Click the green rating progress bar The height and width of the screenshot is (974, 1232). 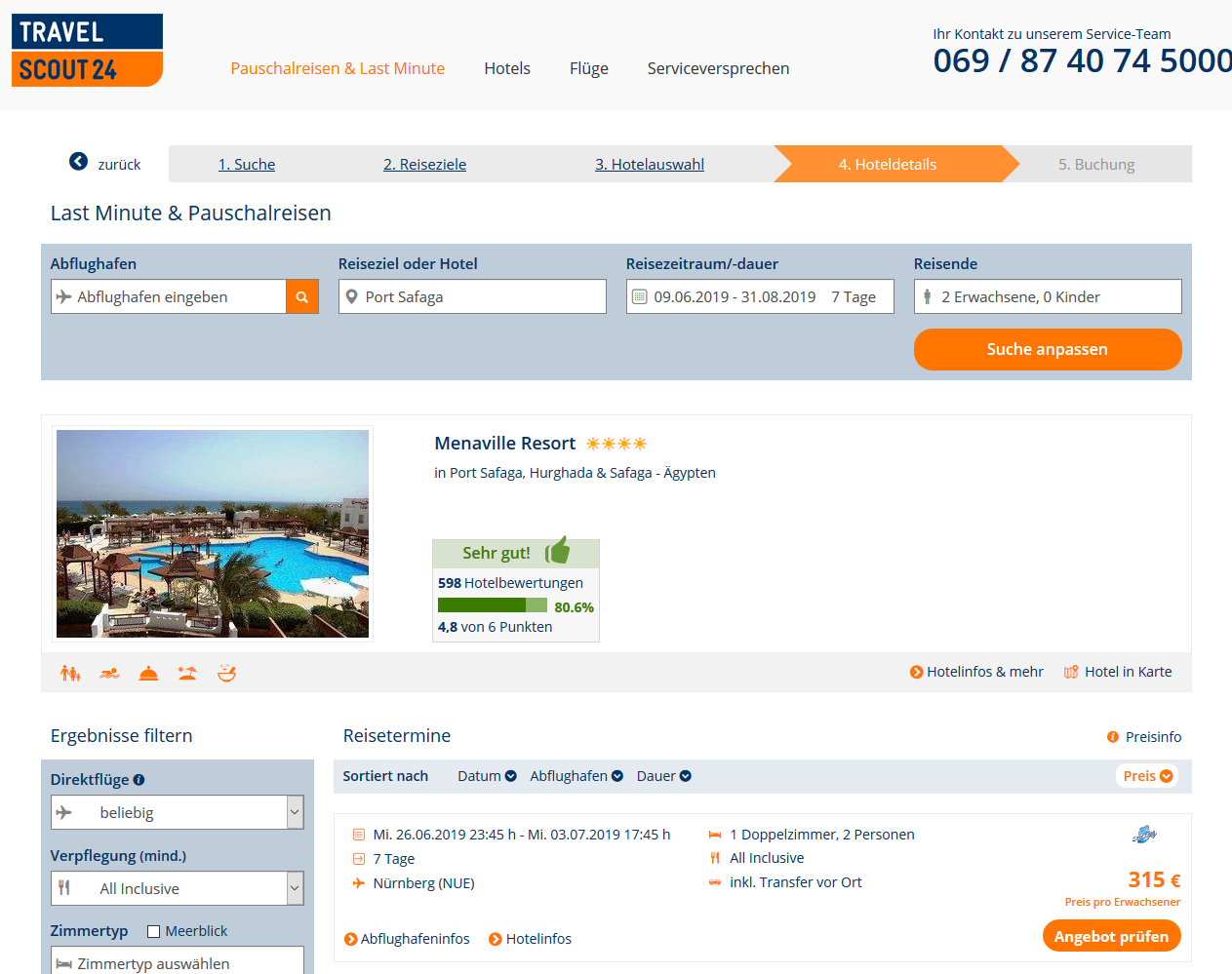493,605
